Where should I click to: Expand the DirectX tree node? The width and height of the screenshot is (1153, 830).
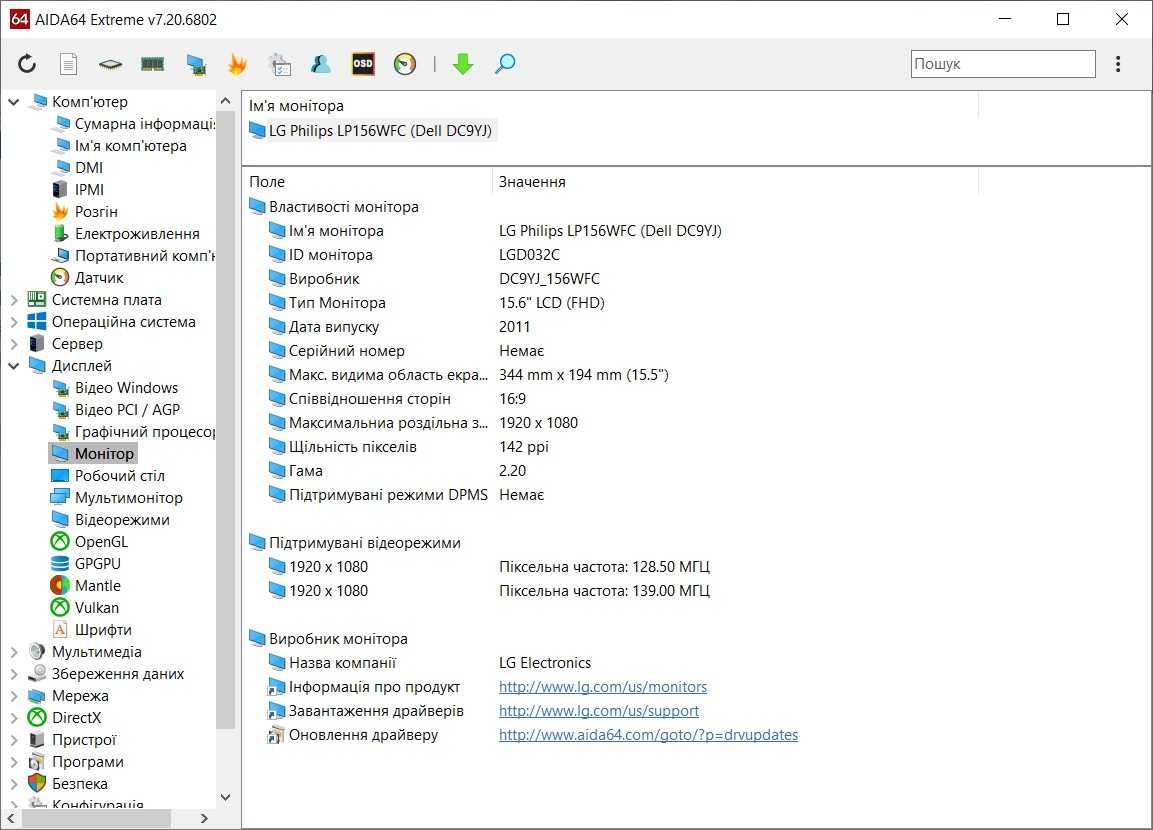pyautogui.click(x=13, y=718)
